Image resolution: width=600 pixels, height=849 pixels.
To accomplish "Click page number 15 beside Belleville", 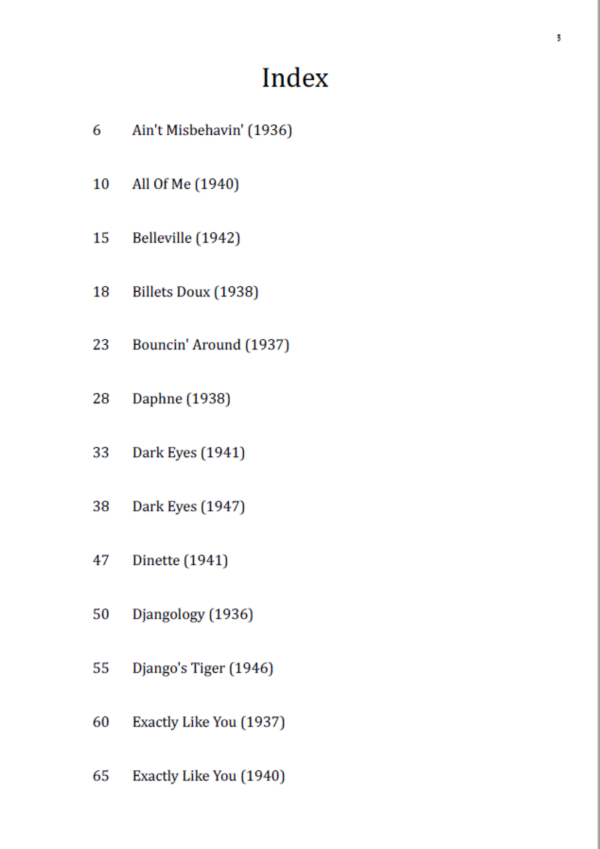I will [x=101, y=238].
